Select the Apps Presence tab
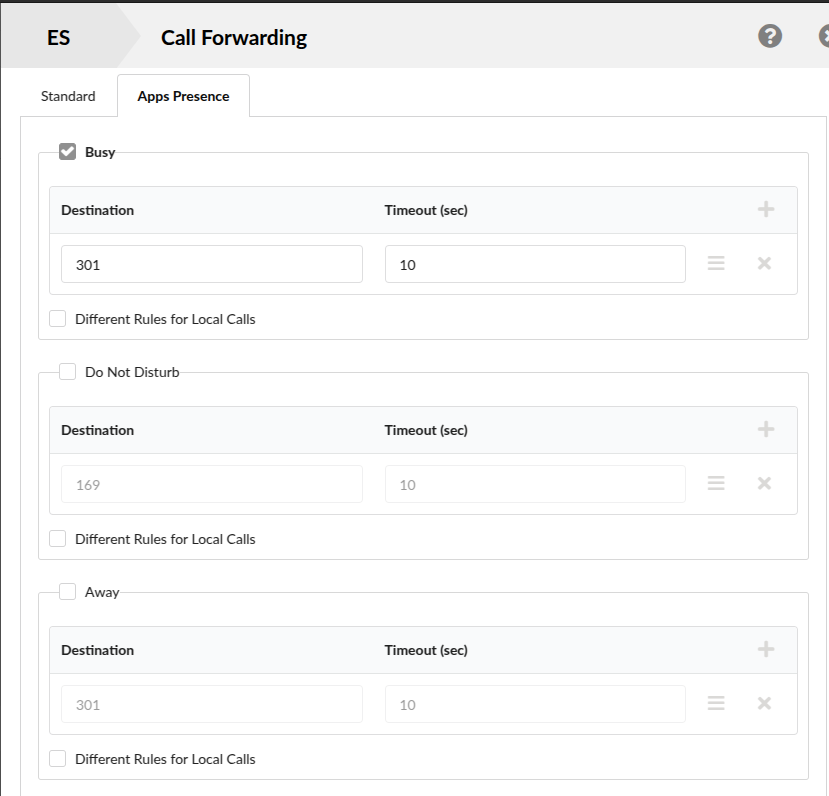The width and height of the screenshot is (829, 796). 183,96
